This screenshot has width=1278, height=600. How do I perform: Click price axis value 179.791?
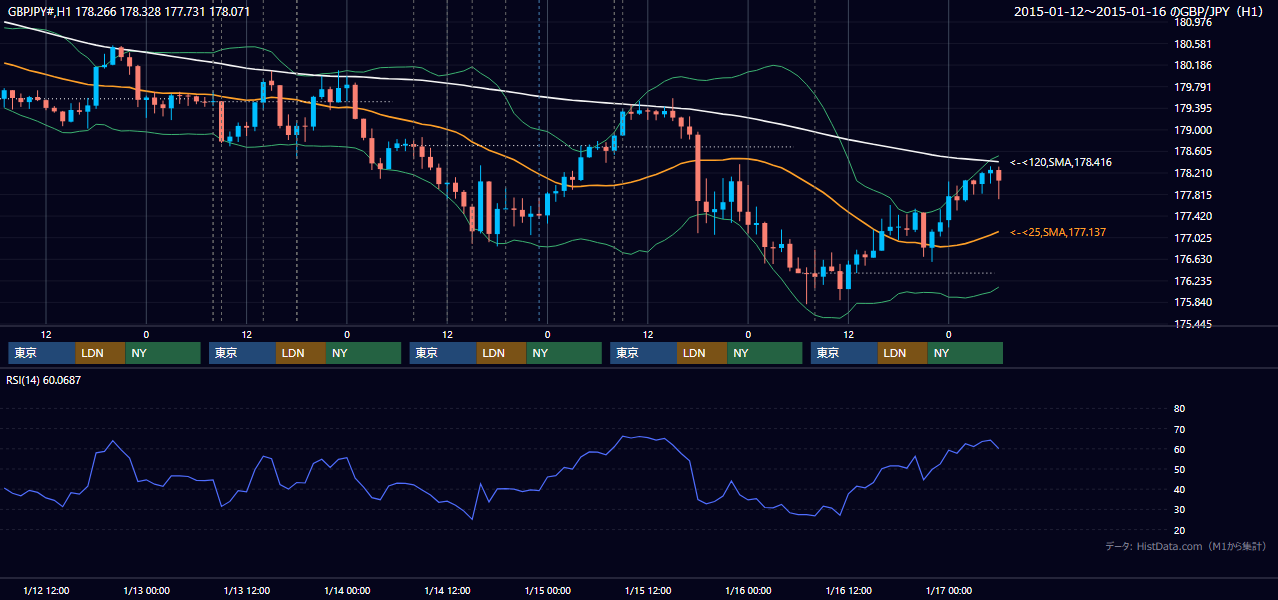pyautogui.click(x=1193, y=87)
